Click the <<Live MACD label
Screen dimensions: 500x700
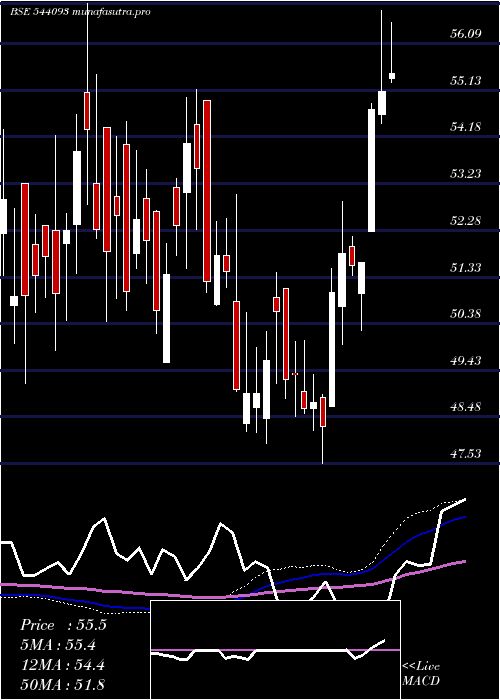(x=421, y=674)
